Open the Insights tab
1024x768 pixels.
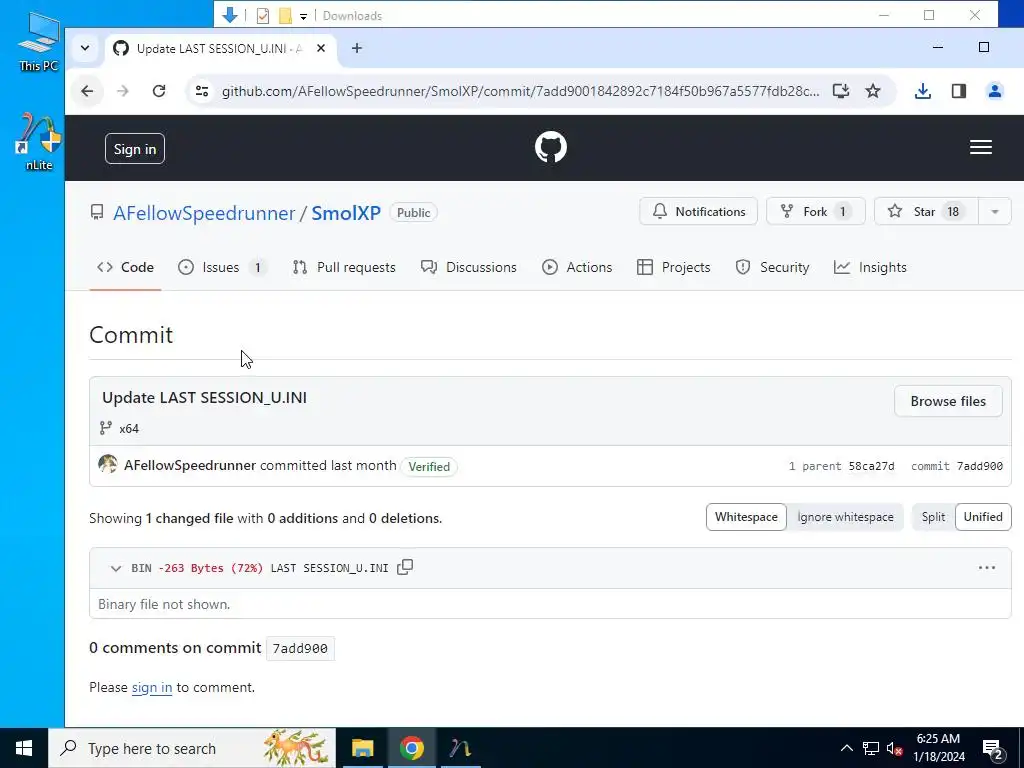click(x=871, y=267)
